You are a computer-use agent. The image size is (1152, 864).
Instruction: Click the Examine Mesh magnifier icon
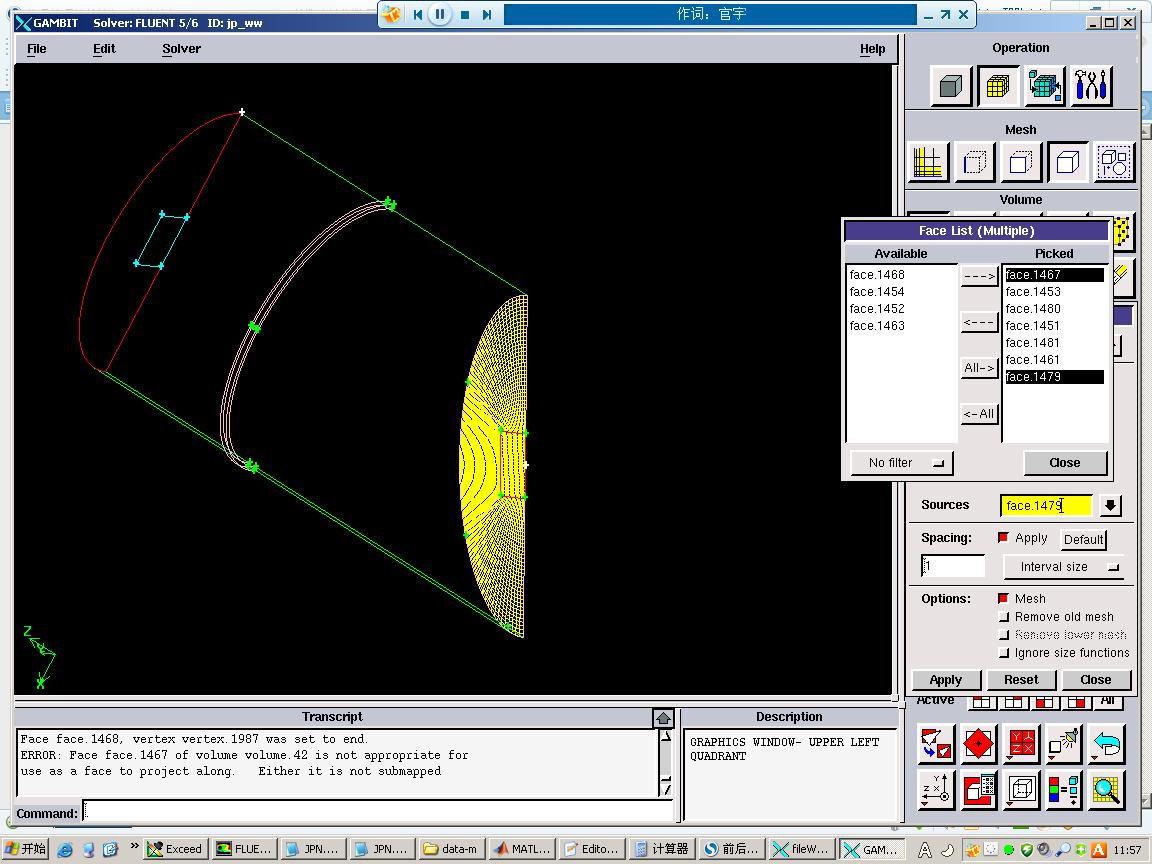tap(1107, 791)
